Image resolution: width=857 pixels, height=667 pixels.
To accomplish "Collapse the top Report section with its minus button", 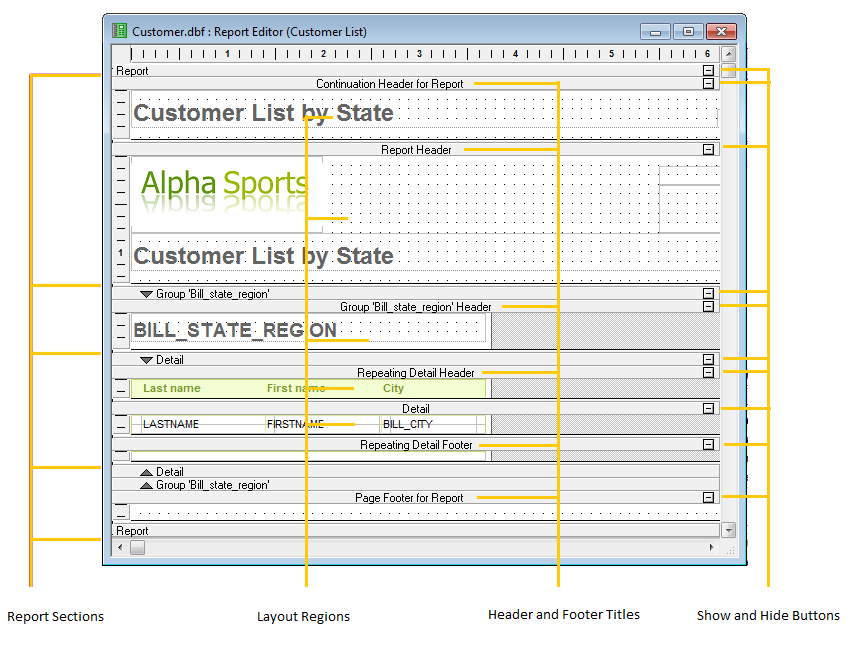I will [x=708, y=71].
